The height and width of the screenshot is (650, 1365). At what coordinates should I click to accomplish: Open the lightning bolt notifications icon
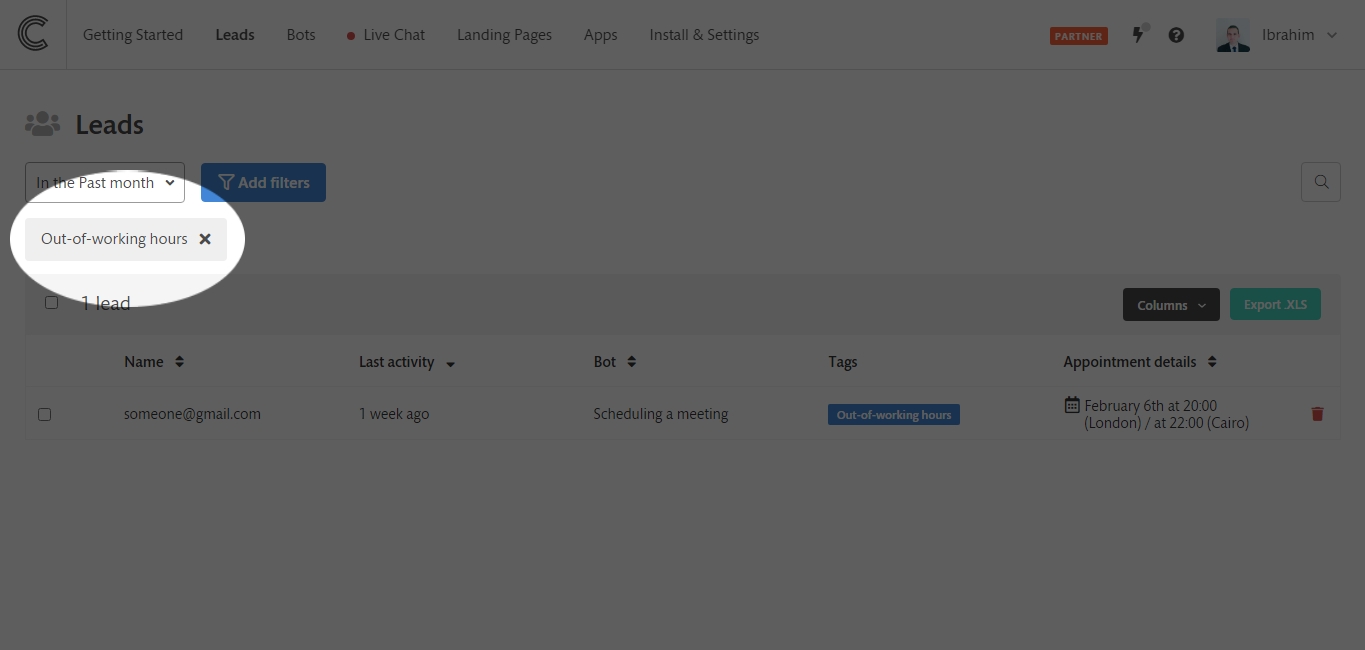pos(1138,34)
